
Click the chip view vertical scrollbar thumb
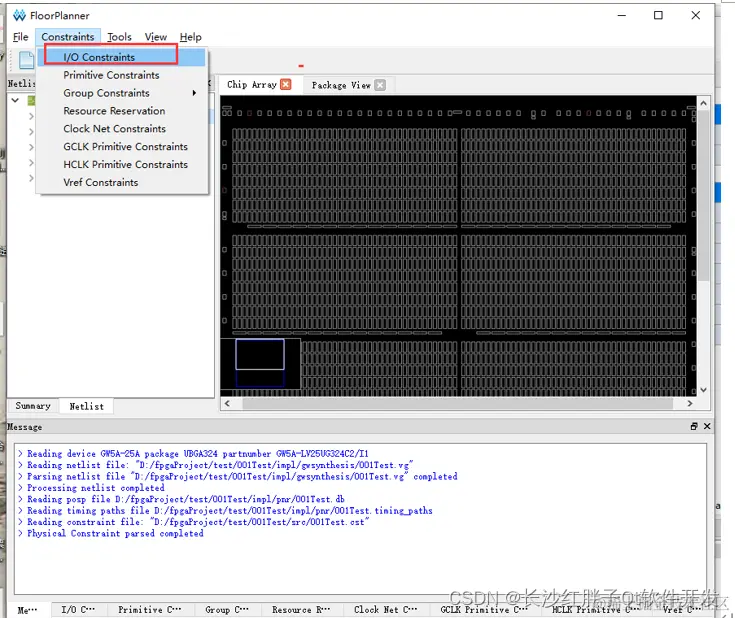(x=703, y=196)
